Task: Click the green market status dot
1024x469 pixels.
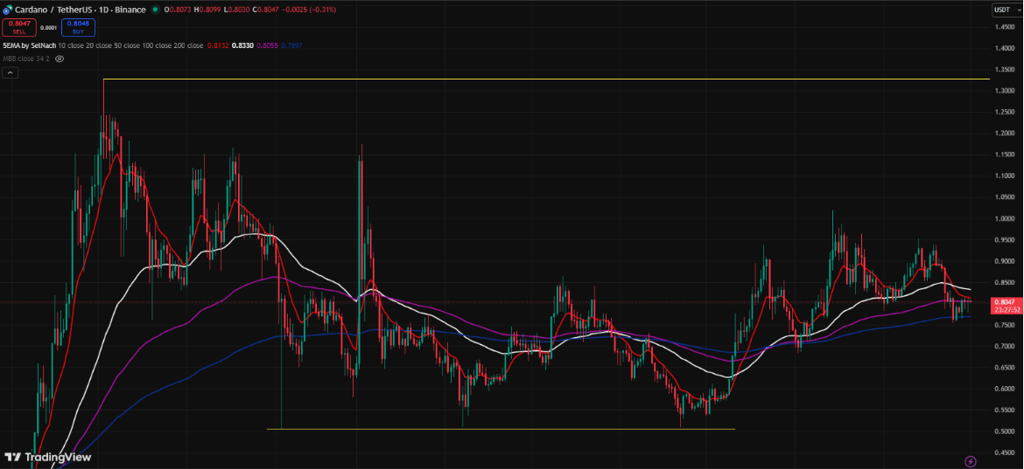Action: [154, 10]
